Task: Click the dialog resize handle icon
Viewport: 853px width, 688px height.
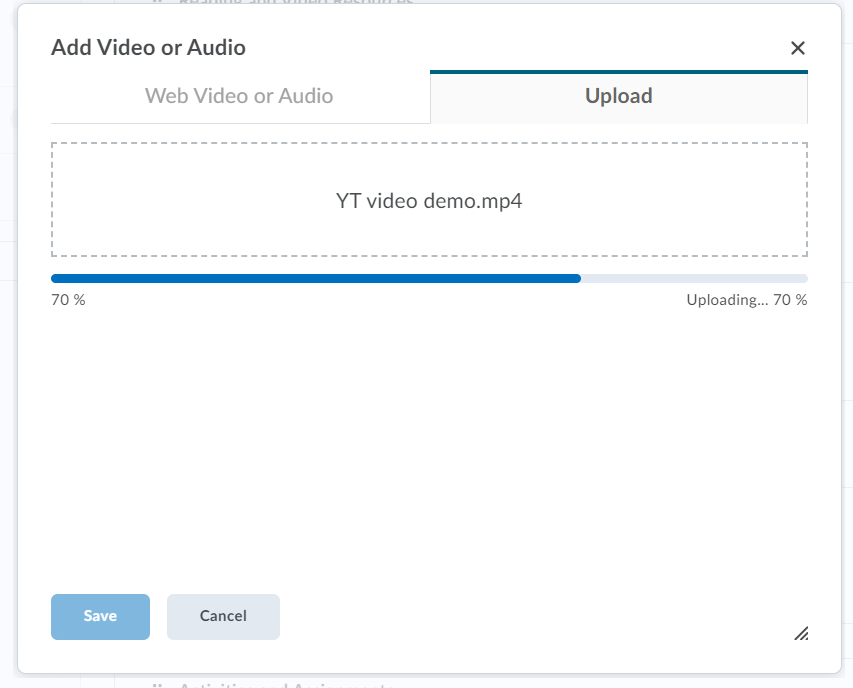Action: point(801,633)
